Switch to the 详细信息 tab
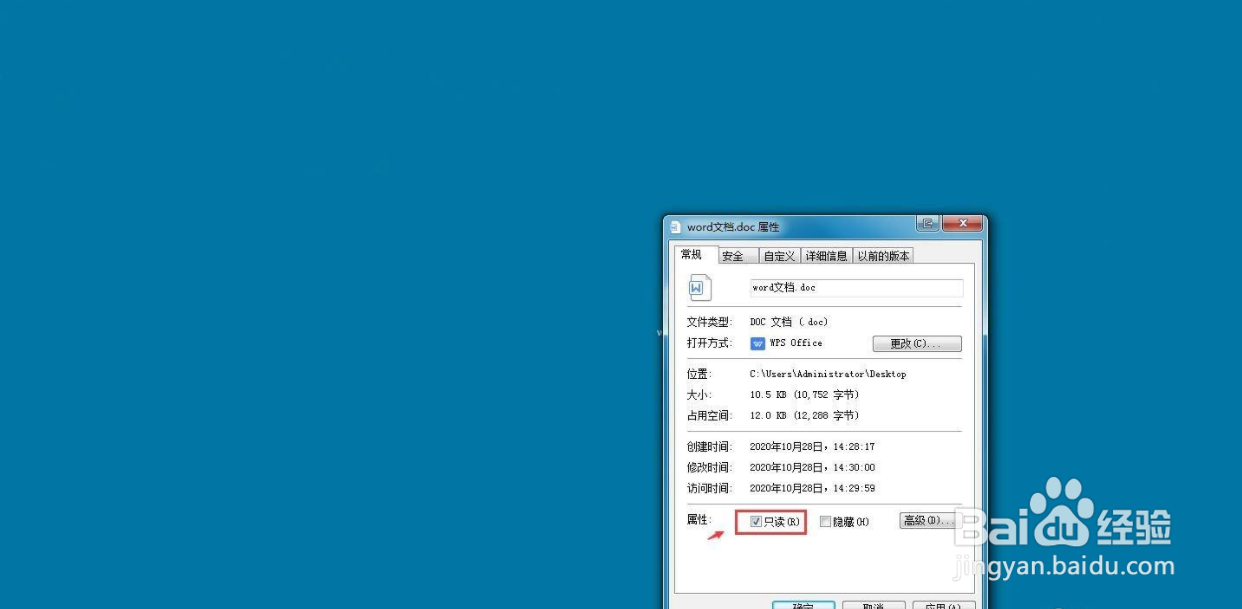The width and height of the screenshot is (1242, 609). coord(826,256)
